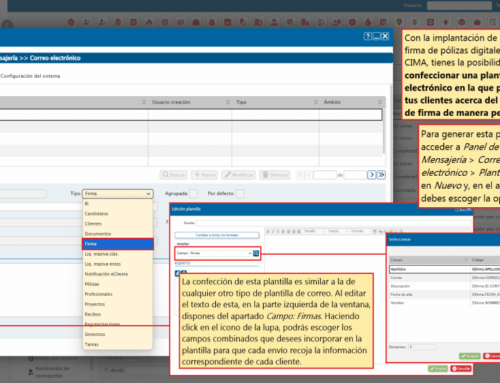
Task: Click Aceptar in Edición plantilla window
Action: tap(438, 369)
